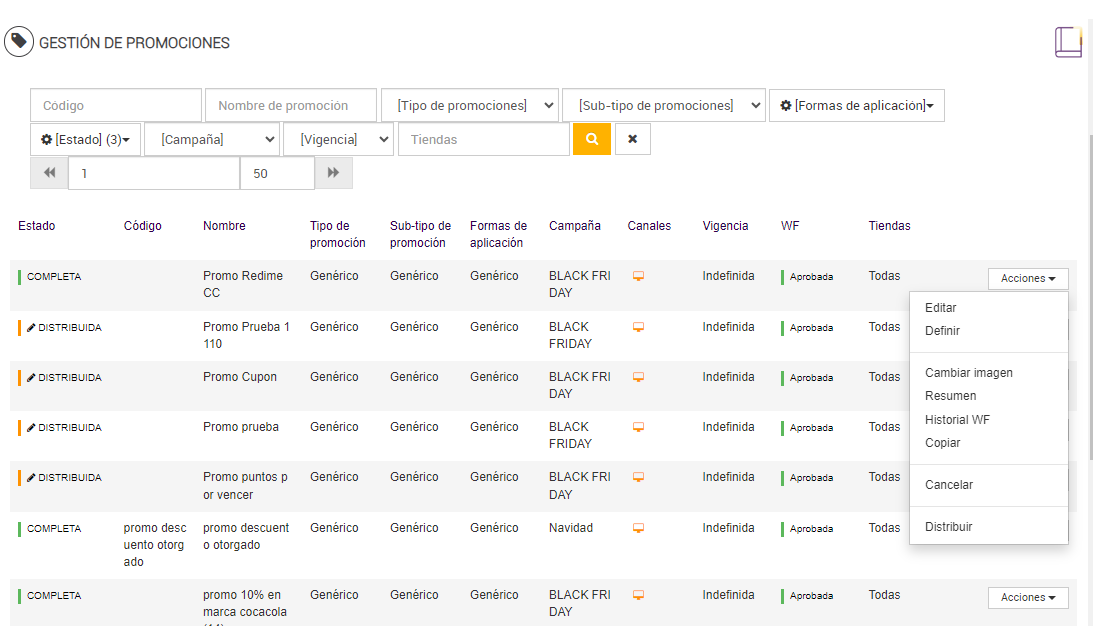Screen dimensions: 1093x626
Task: Click Acciones button for Promo Redime CC
Action: pos(1028,279)
